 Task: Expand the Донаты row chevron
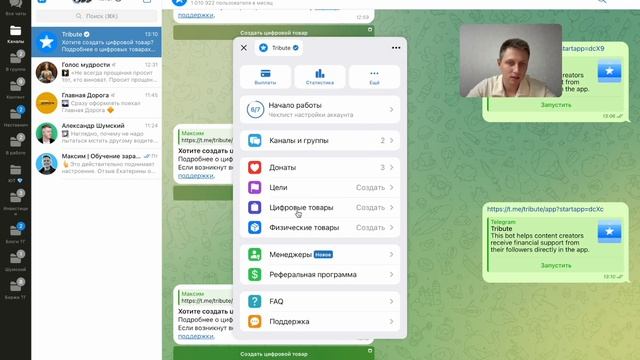pos(391,167)
